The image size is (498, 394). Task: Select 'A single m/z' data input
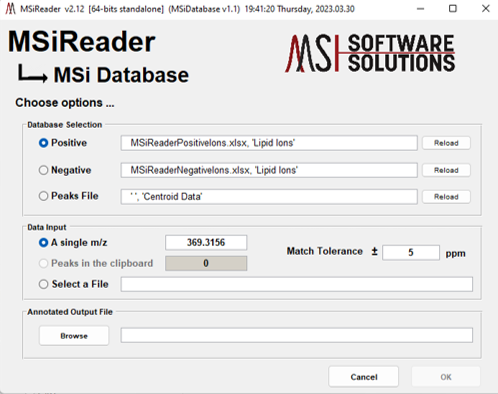click(43, 243)
